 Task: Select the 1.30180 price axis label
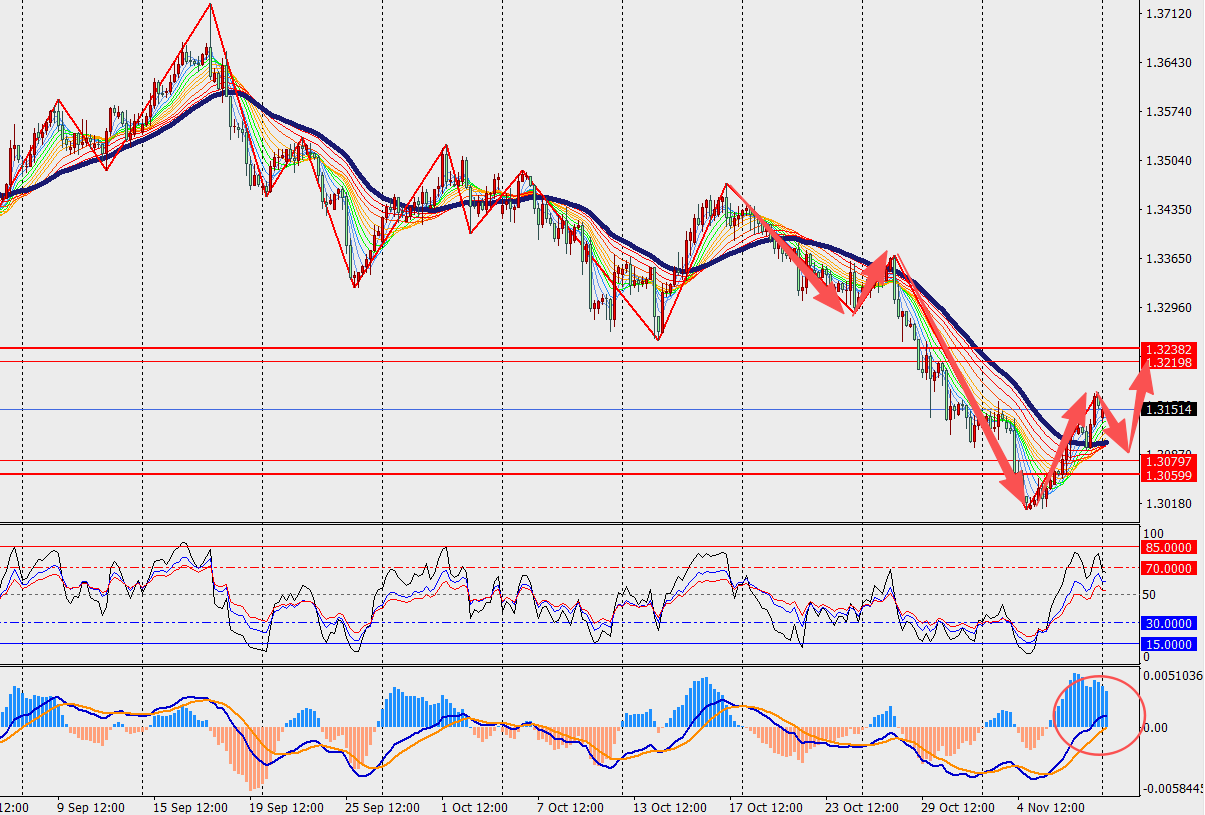(1168, 504)
